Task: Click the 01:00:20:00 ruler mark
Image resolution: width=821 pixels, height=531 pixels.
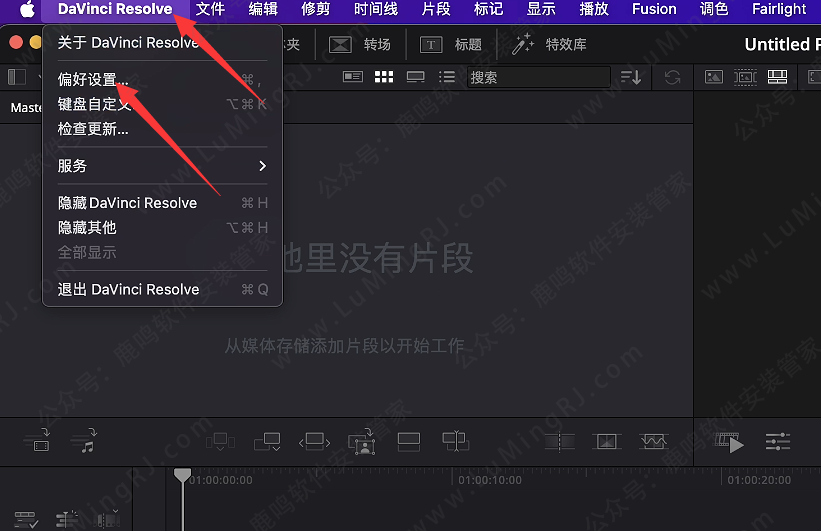Action: point(759,480)
